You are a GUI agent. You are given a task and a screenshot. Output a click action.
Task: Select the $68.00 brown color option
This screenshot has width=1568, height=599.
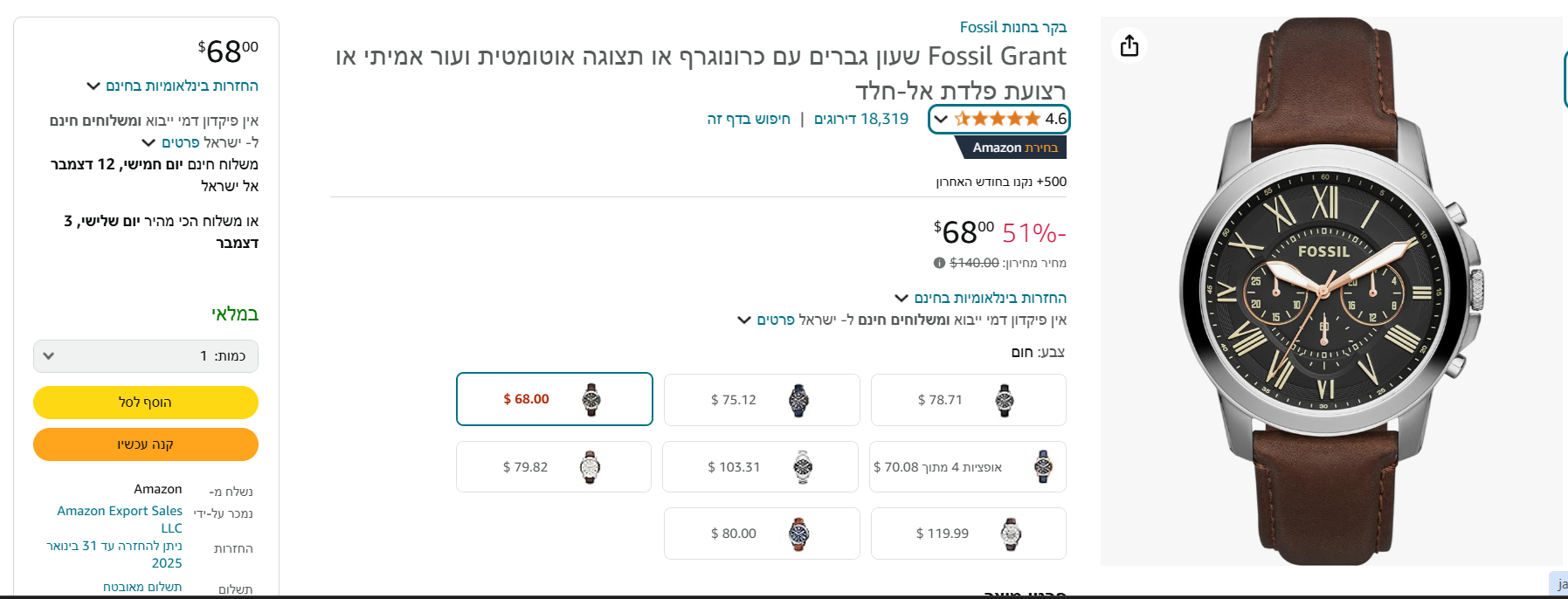tap(554, 399)
